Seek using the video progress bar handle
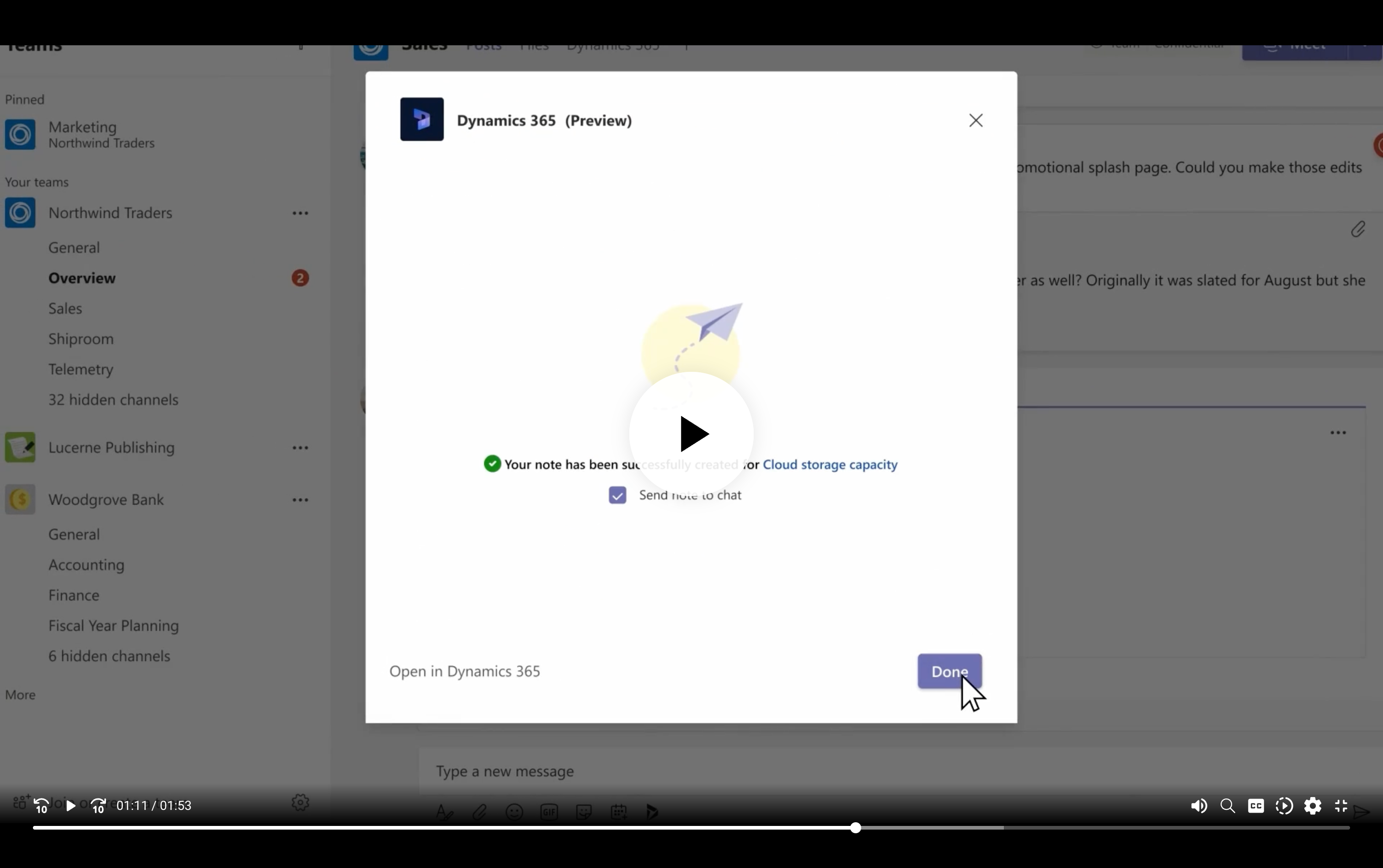1383x868 pixels. (855, 827)
